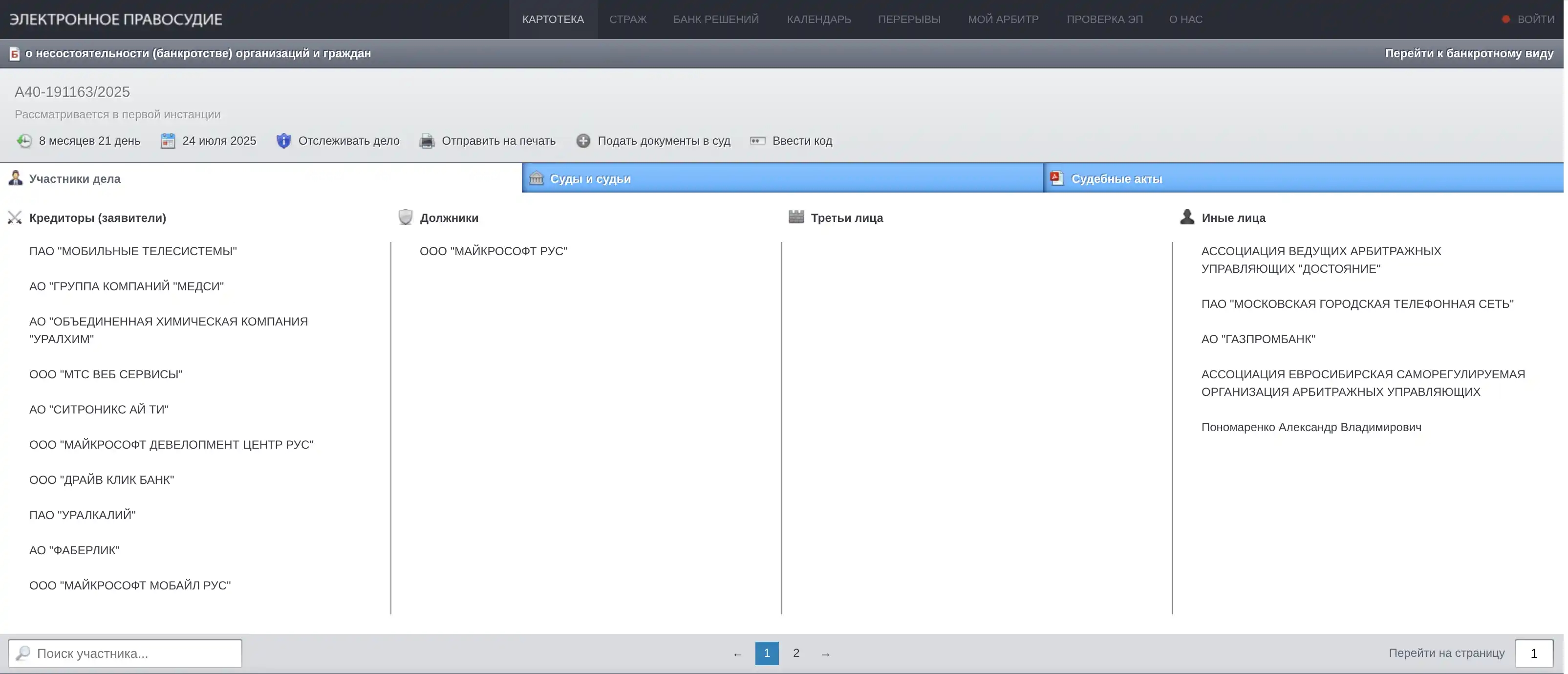This screenshot has width=1568, height=674.
Task: Click Перейти к банкротному виду link
Action: coord(1469,54)
